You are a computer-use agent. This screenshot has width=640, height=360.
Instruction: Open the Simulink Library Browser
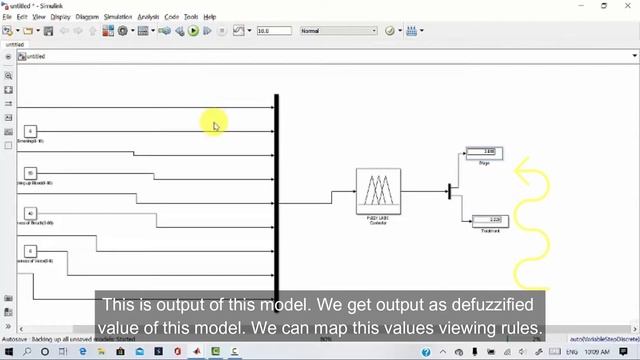108,31
